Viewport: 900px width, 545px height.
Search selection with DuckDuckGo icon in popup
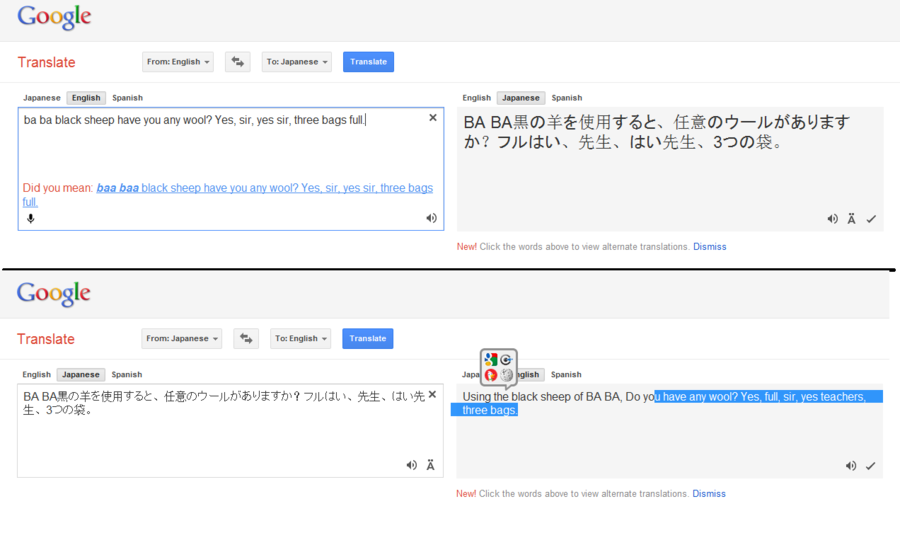491,375
